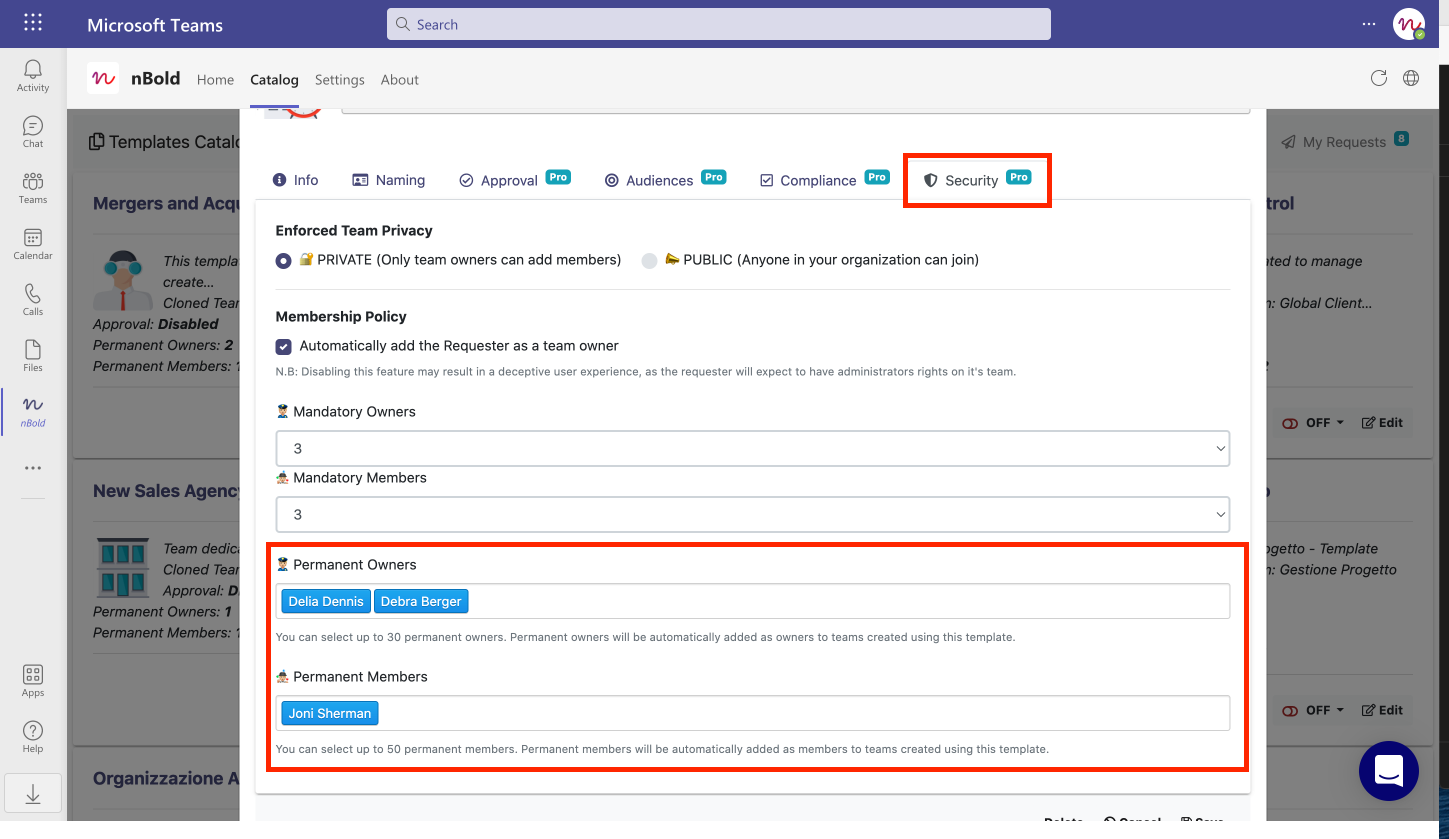The height and width of the screenshot is (839, 1449).
Task: Open the blue chat support bubble
Action: tap(1388, 771)
